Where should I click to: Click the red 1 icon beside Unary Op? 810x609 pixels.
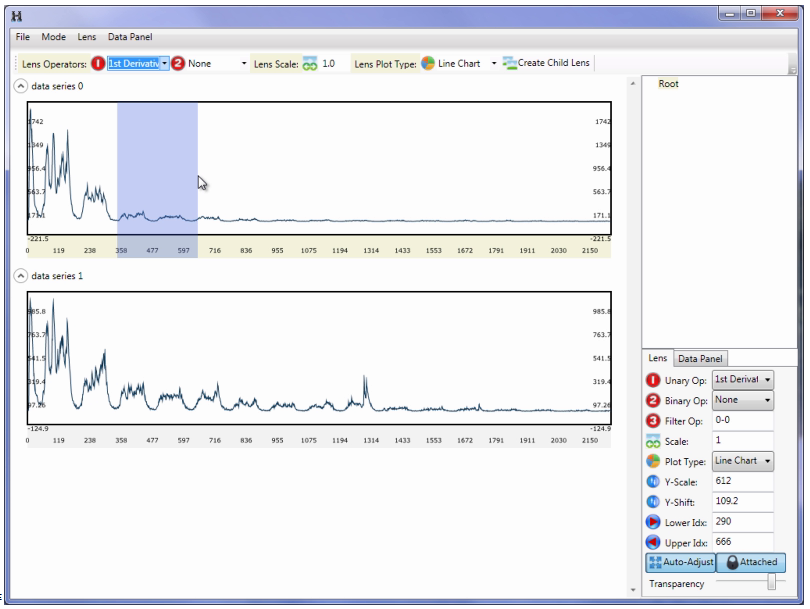coord(653,380)
